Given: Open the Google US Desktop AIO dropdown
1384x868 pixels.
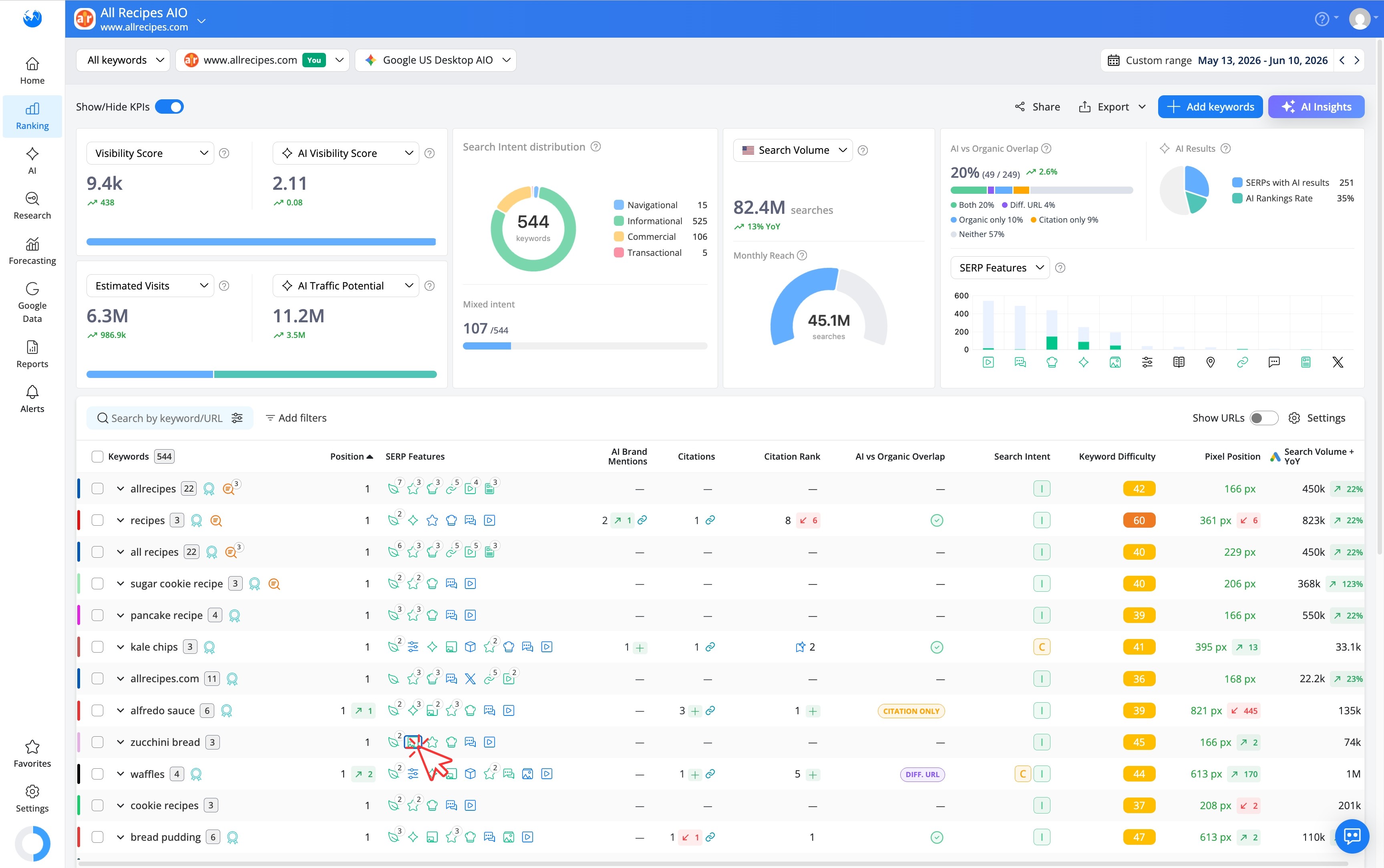Looking at the screenshot, I should [436, 60].
